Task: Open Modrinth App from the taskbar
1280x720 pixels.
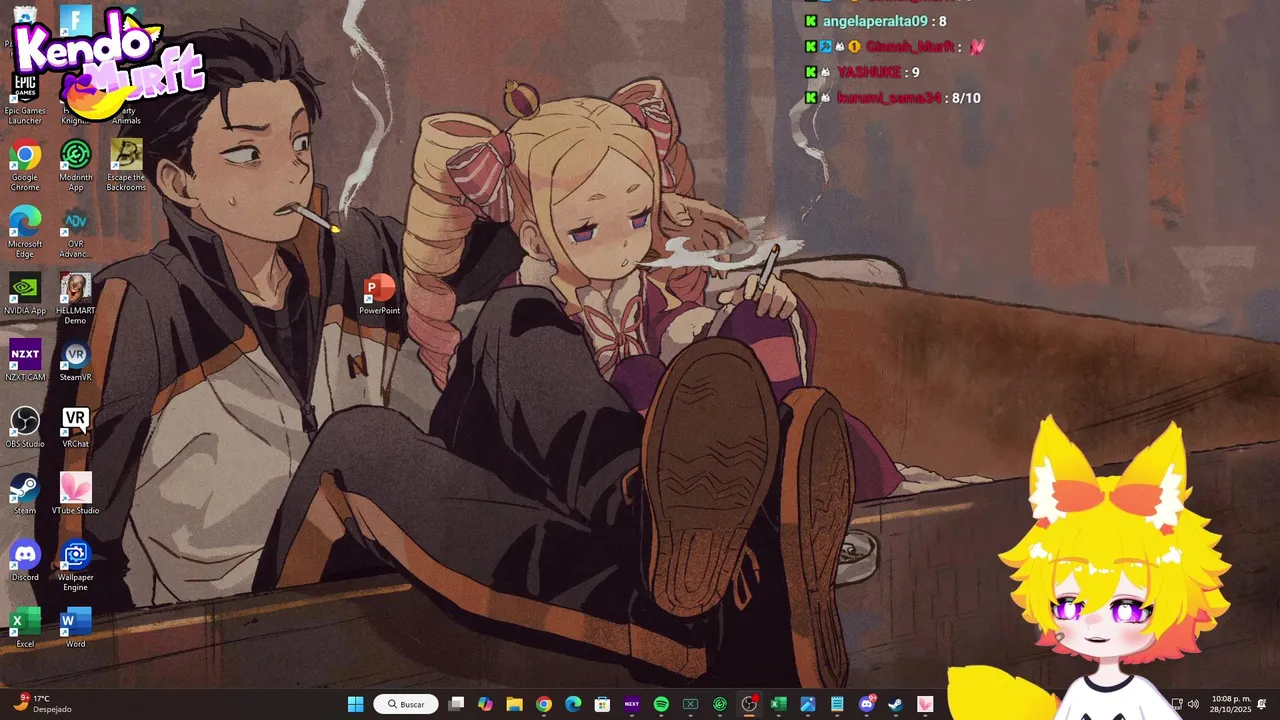Action: tap(720, 704)
